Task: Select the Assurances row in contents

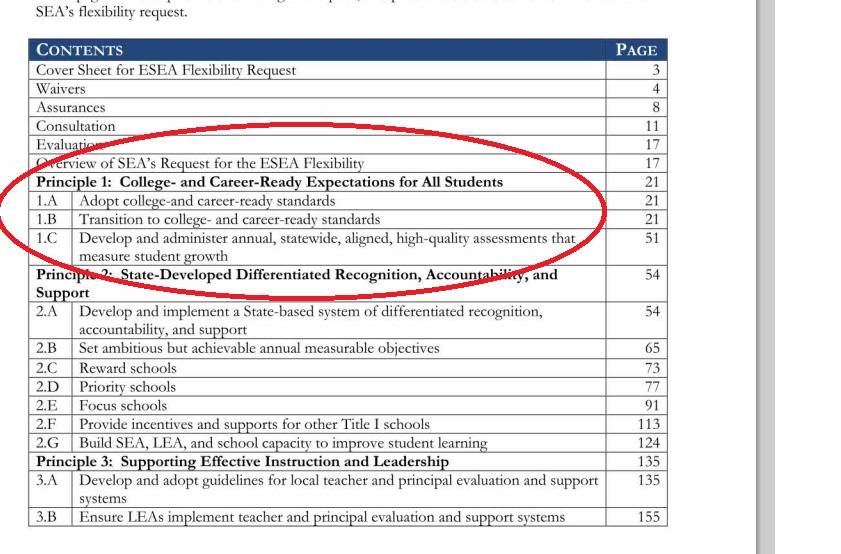Action: click(x=70, y=107)
